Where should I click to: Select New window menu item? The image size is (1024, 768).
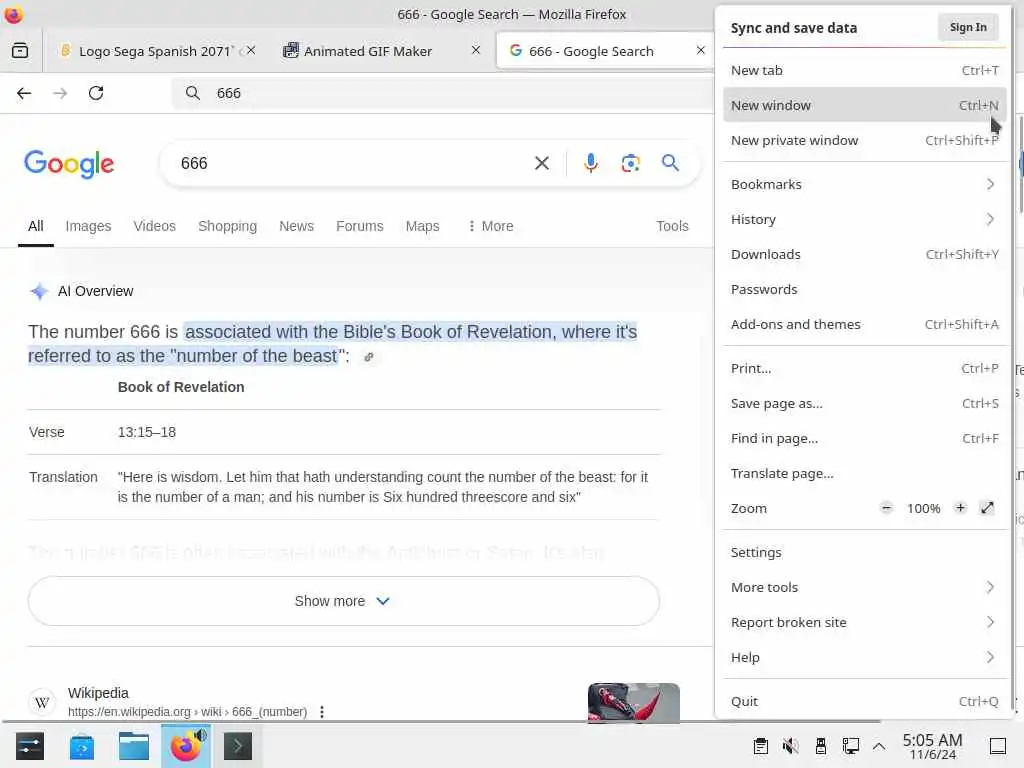pyautogui.click(x=864, y=105)
